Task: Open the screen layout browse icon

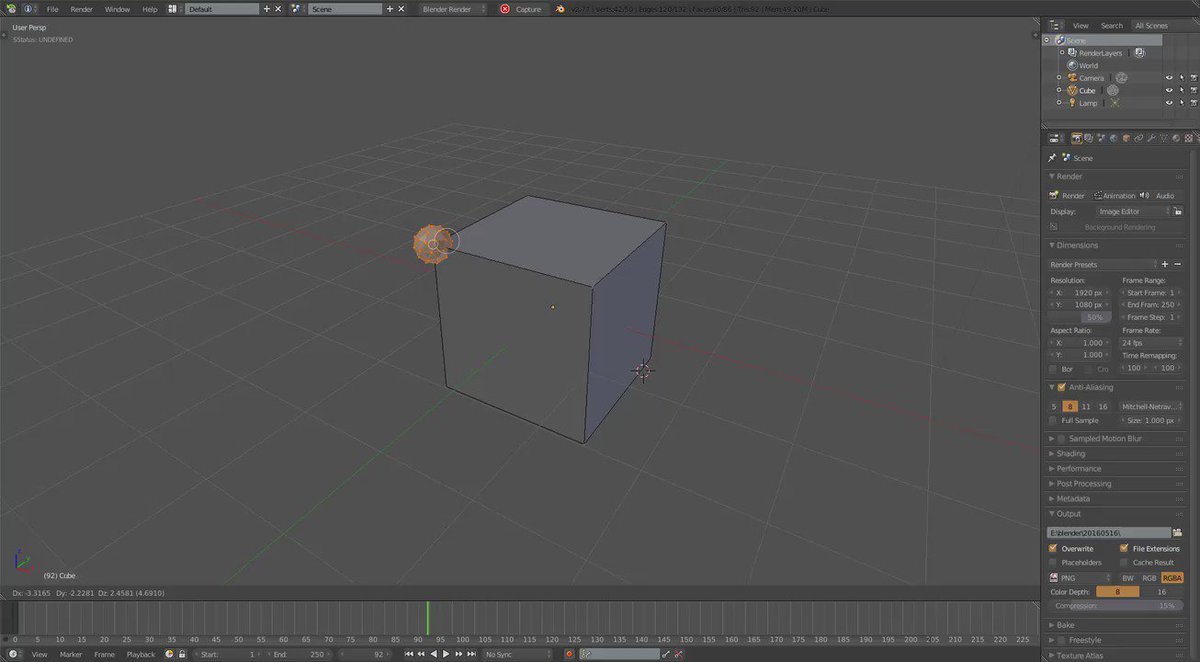Action: (173, 9)
